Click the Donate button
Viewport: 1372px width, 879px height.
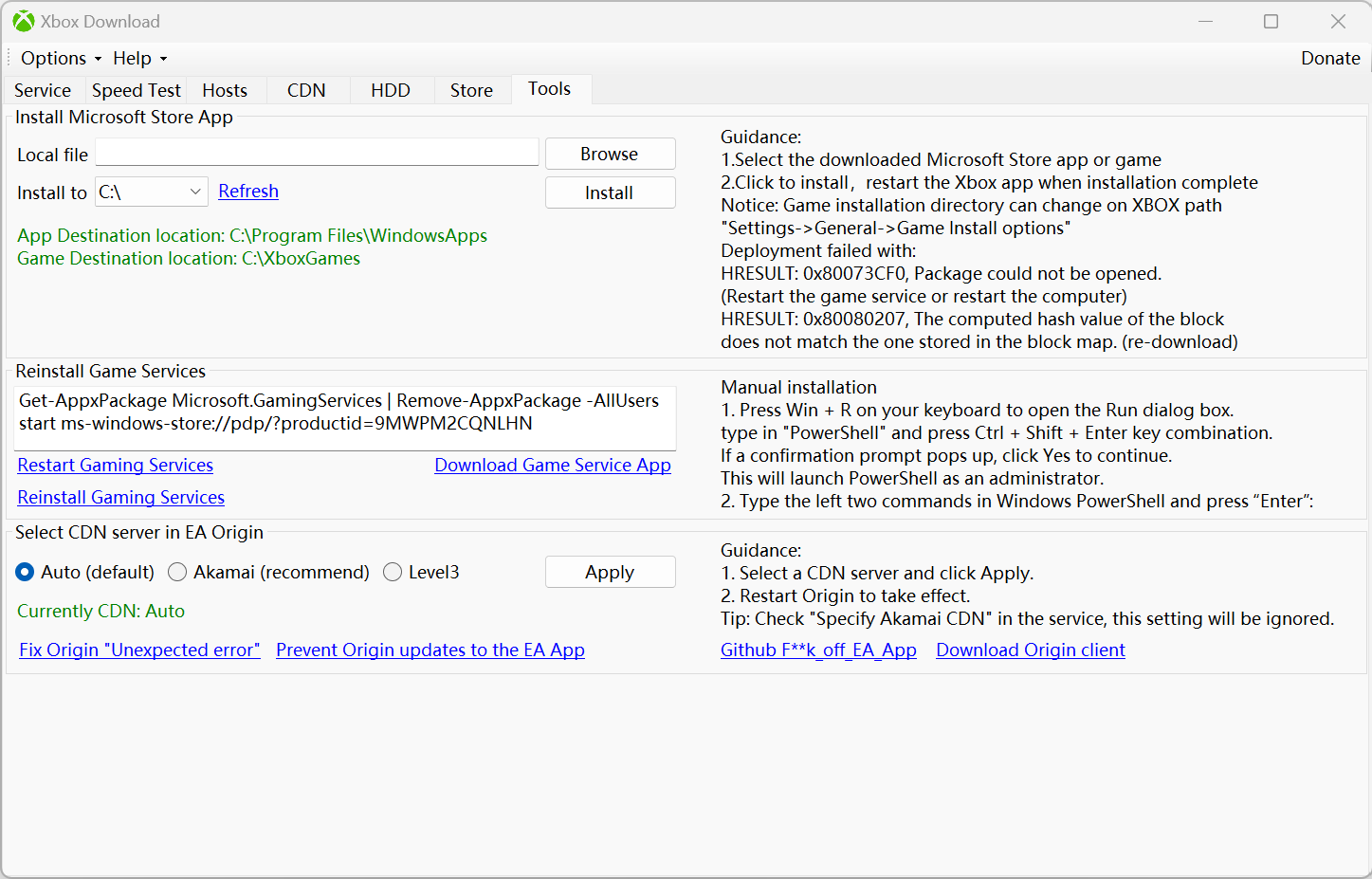tap(1330, 58)
